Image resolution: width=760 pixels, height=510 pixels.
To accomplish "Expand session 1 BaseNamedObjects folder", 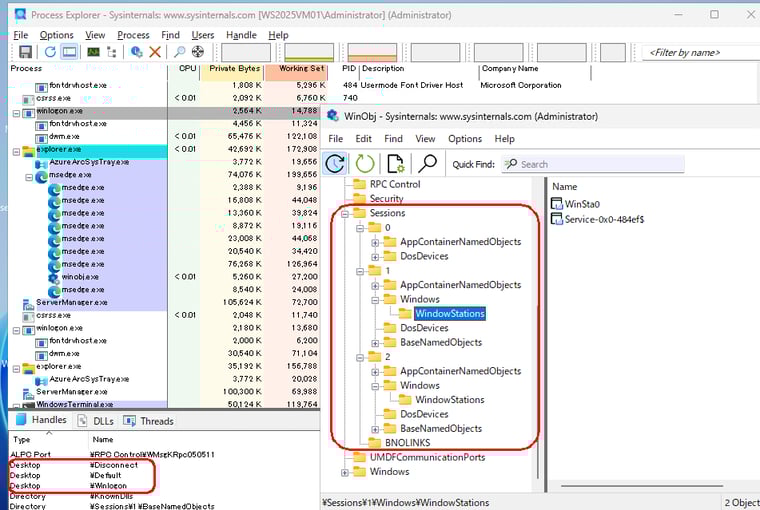I will 375,343.
